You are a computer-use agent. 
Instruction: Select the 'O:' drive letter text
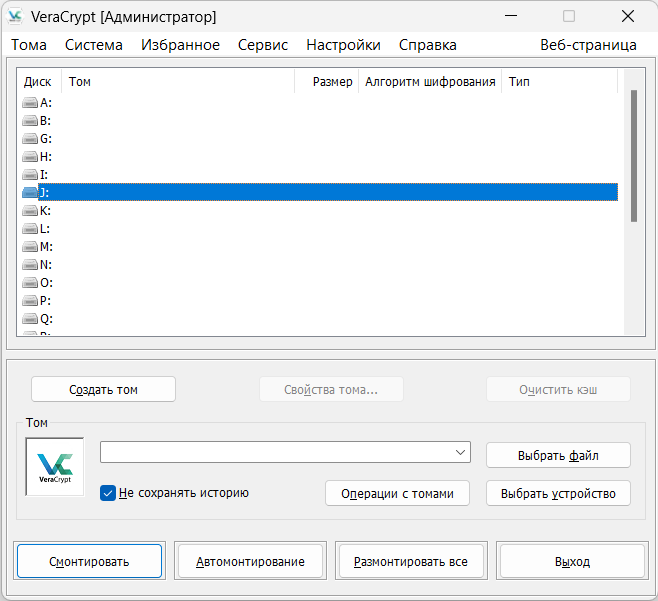click(x=46, y=283)
